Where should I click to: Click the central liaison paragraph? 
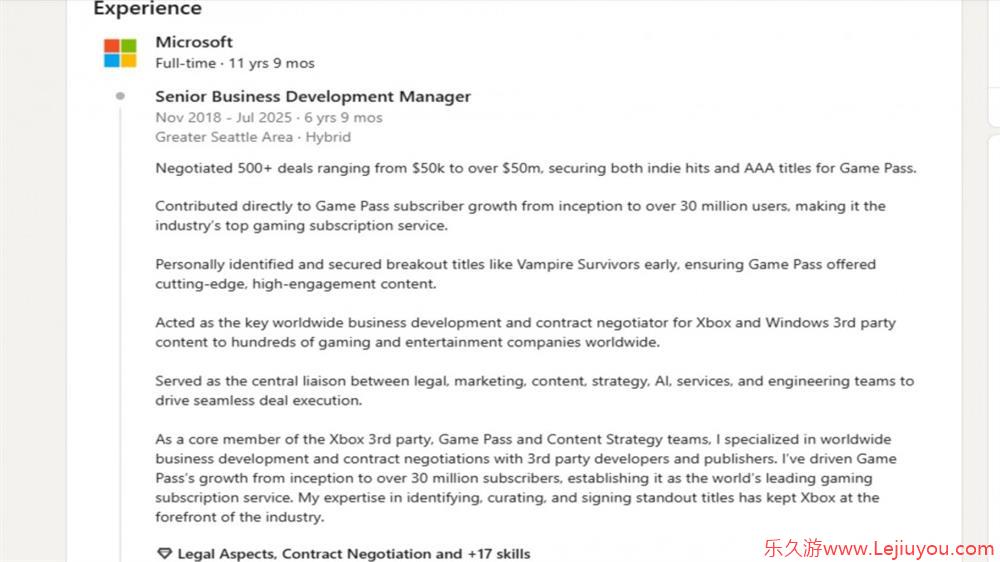534,390
